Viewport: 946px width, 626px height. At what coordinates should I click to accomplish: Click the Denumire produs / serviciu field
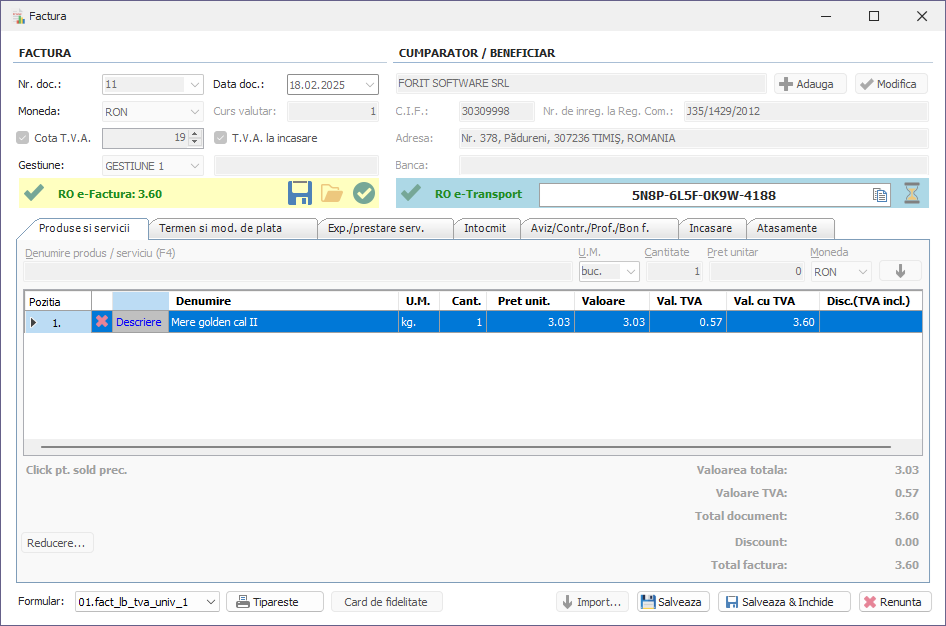298,271
